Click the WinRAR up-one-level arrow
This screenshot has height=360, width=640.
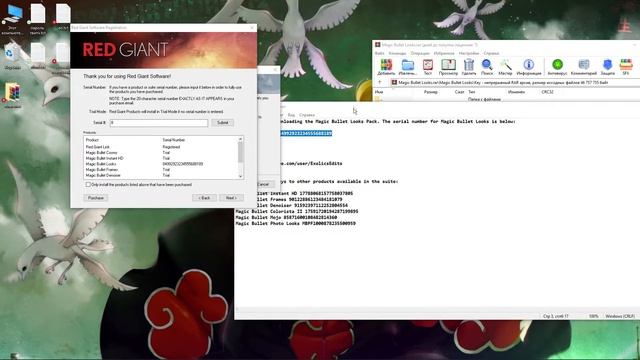(380, 82)
